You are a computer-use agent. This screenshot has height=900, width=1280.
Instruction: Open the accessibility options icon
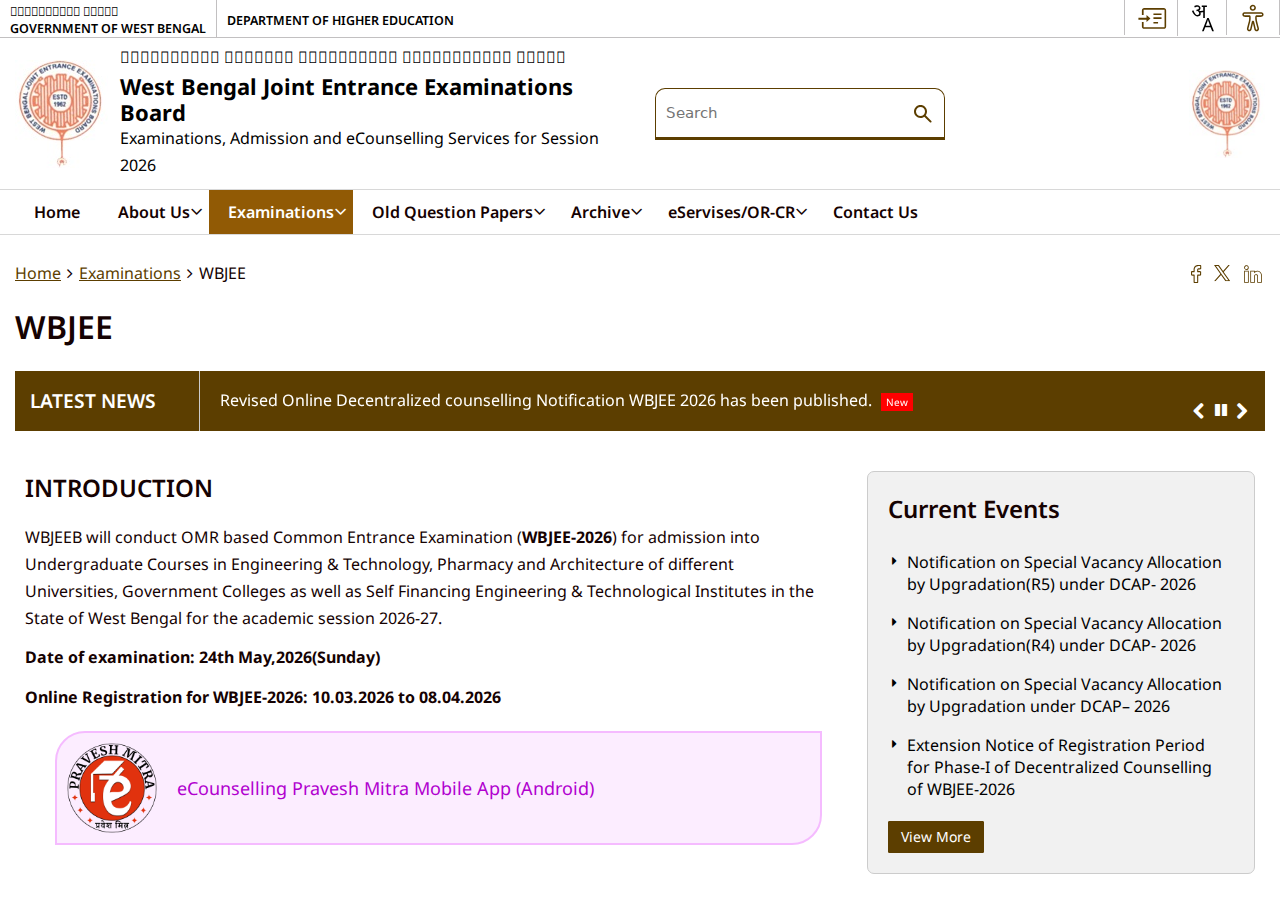pos(1253,18)
